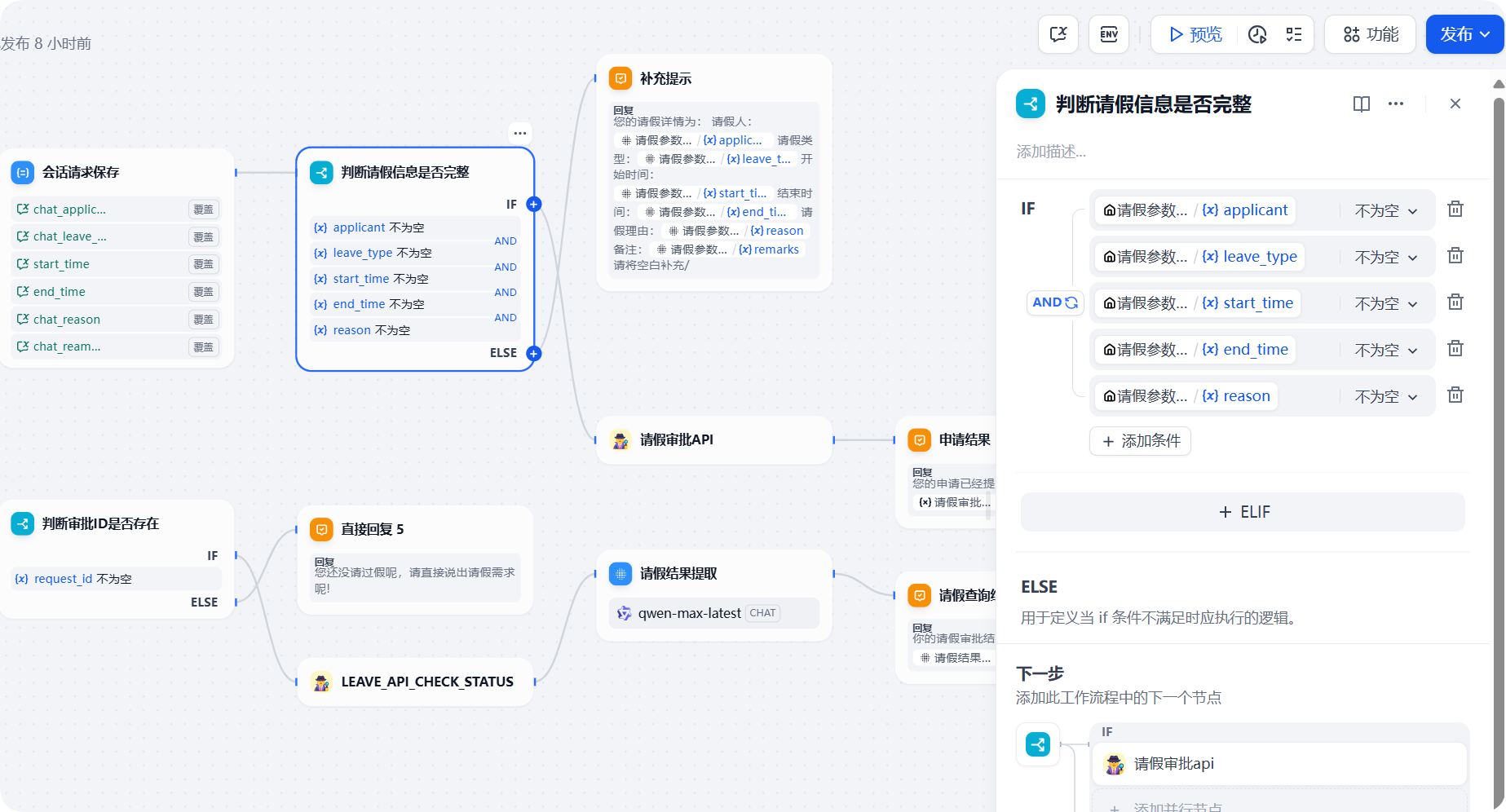Click the 请假审批api next step node

tap(1279, 764)
